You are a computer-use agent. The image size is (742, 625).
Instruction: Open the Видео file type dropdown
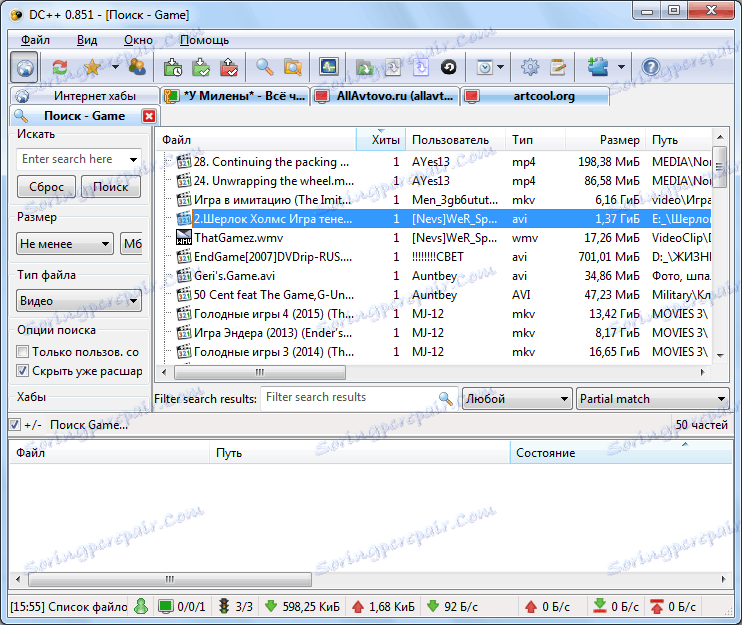point(78,301)
